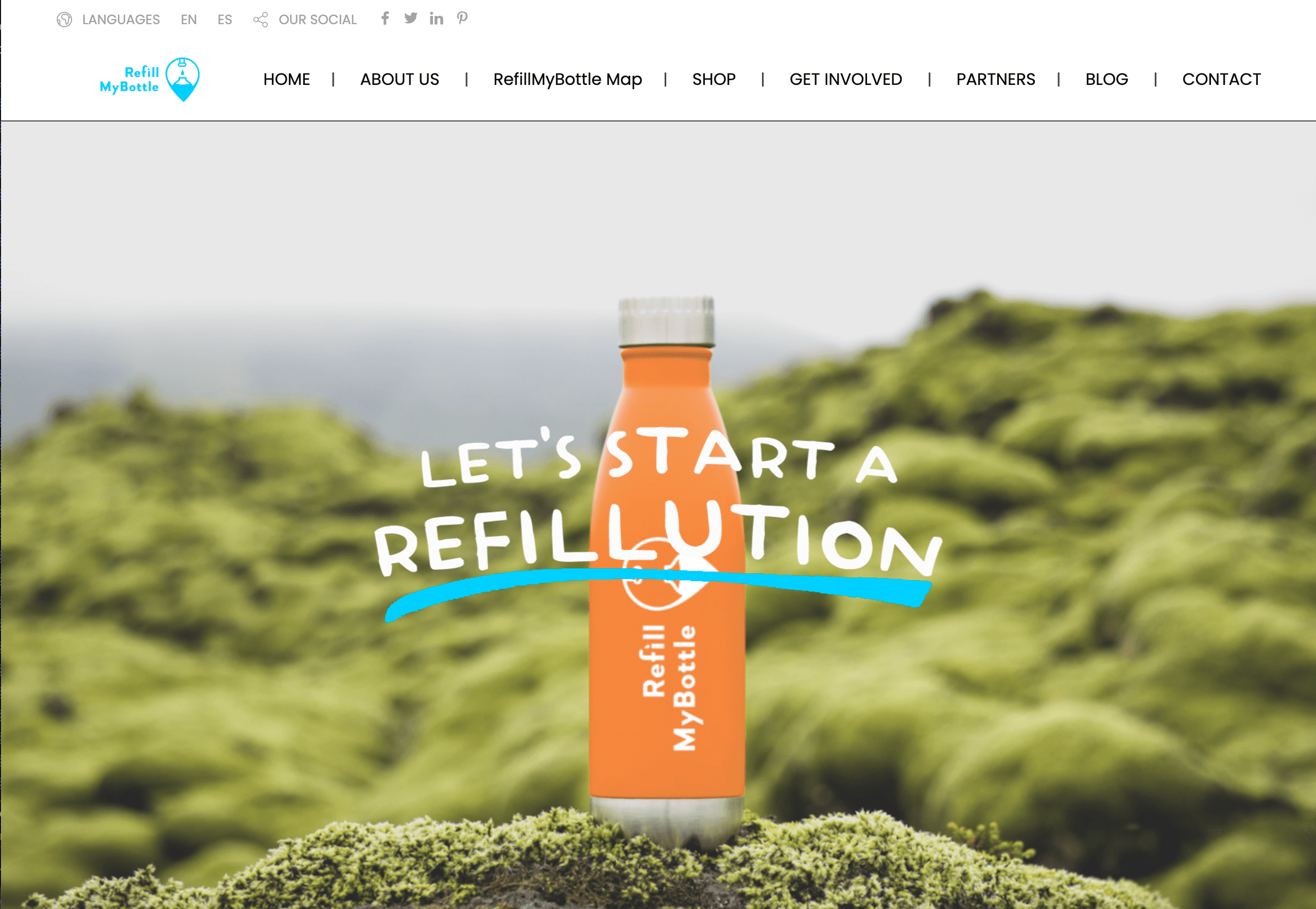
Task: Open the RefillMyBottle Map page
Action: coord(567,79)
